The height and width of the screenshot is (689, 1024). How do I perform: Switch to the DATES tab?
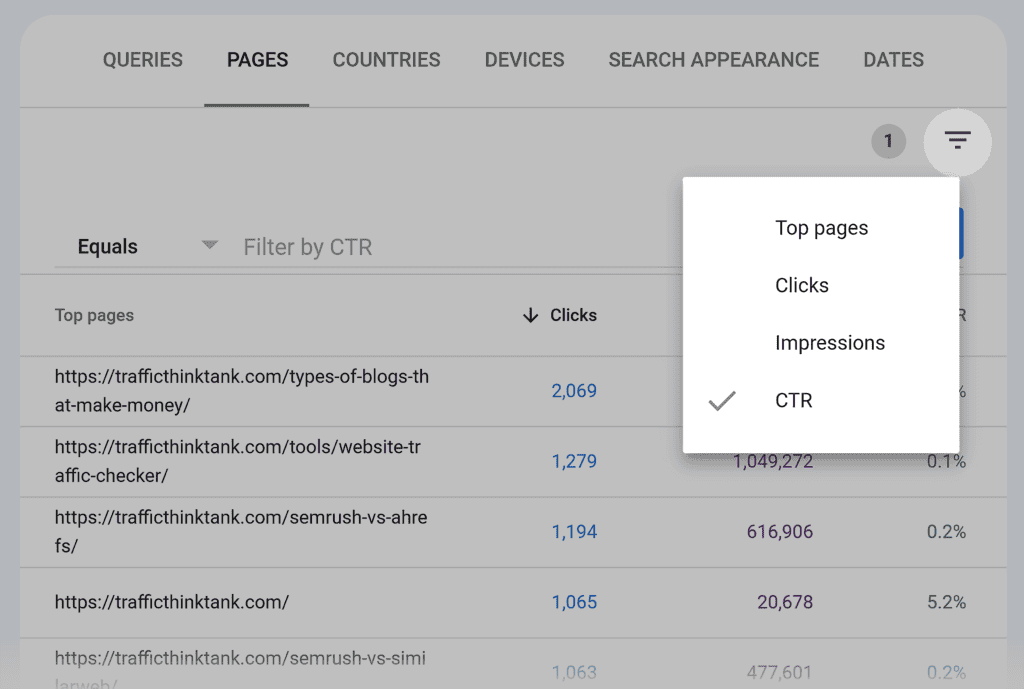click(x=893, y=60)
